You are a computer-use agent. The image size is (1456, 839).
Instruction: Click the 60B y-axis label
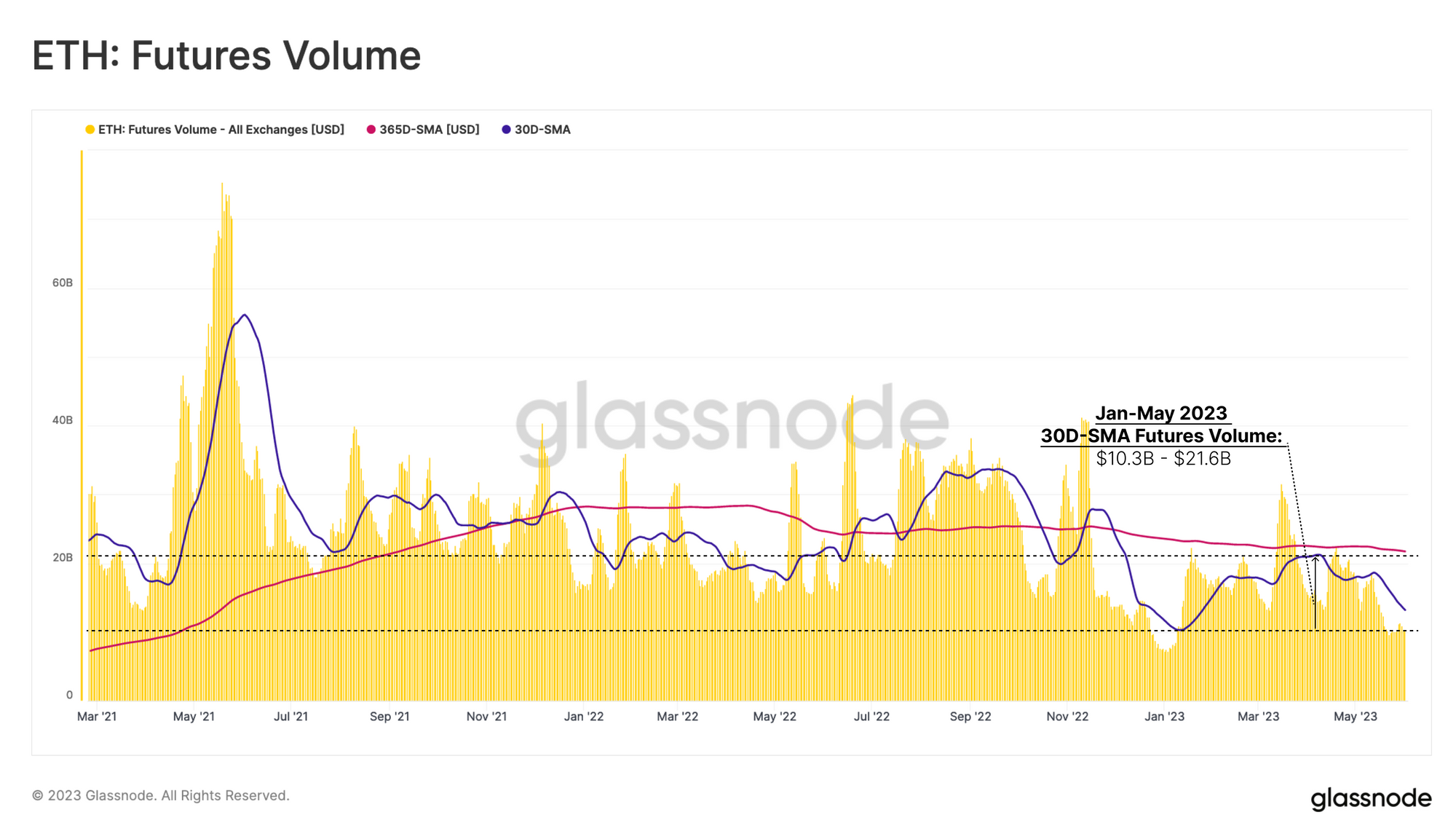tap(63, 283)
